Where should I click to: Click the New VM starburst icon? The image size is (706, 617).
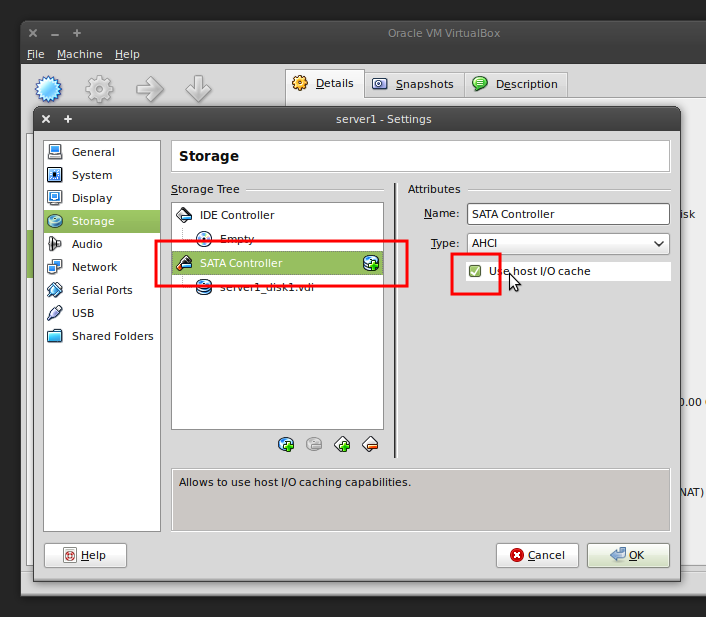pyautogui.click(x=48, y=89)
